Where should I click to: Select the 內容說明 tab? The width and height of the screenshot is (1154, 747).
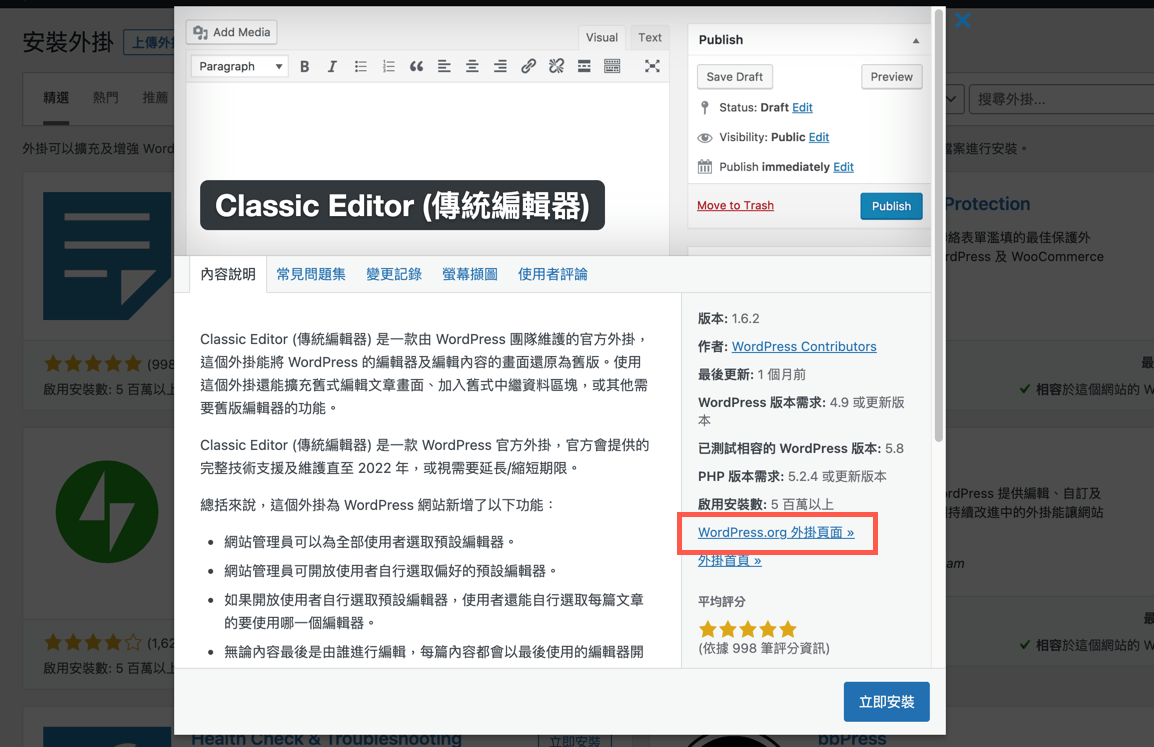click(228, 275)
